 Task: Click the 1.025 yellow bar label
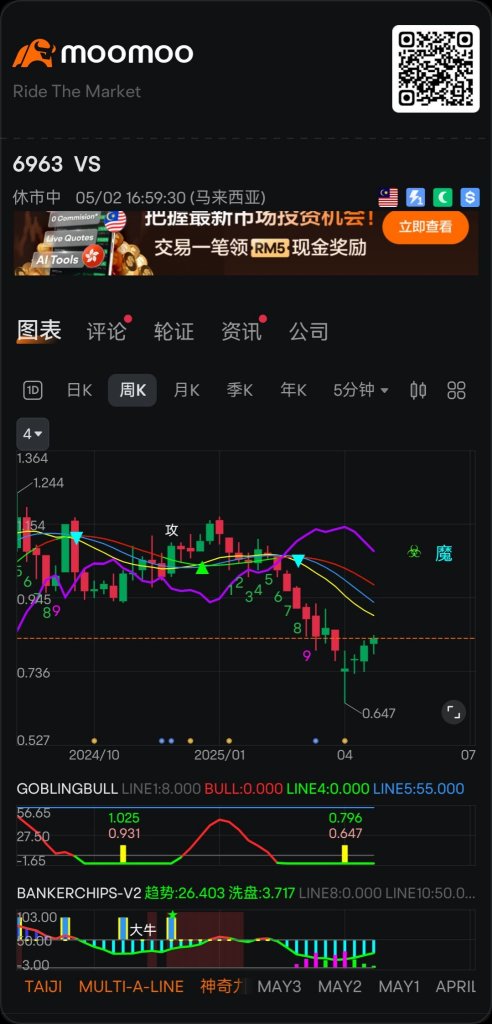(124, 818)
